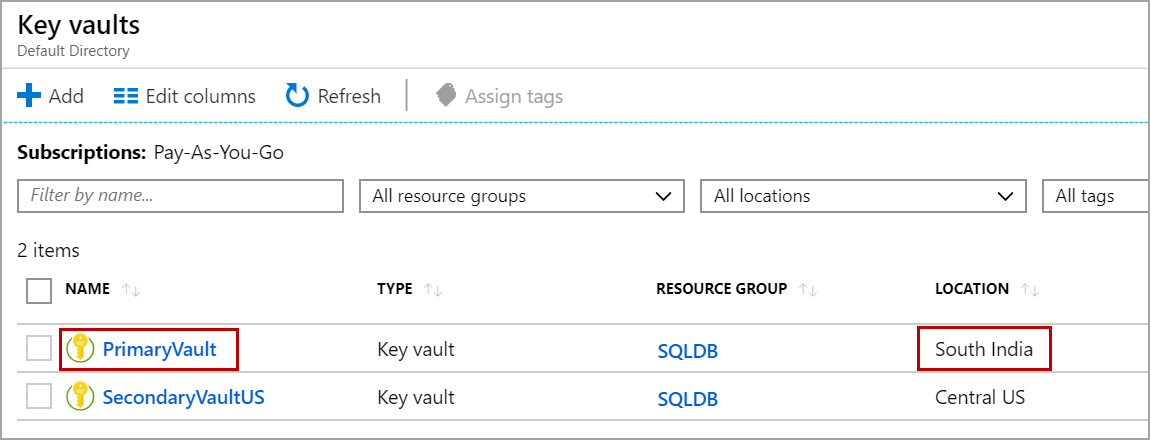Sort by Resource Group column arrows
The image size is (1150, 440).
click(x=808, y=290)
